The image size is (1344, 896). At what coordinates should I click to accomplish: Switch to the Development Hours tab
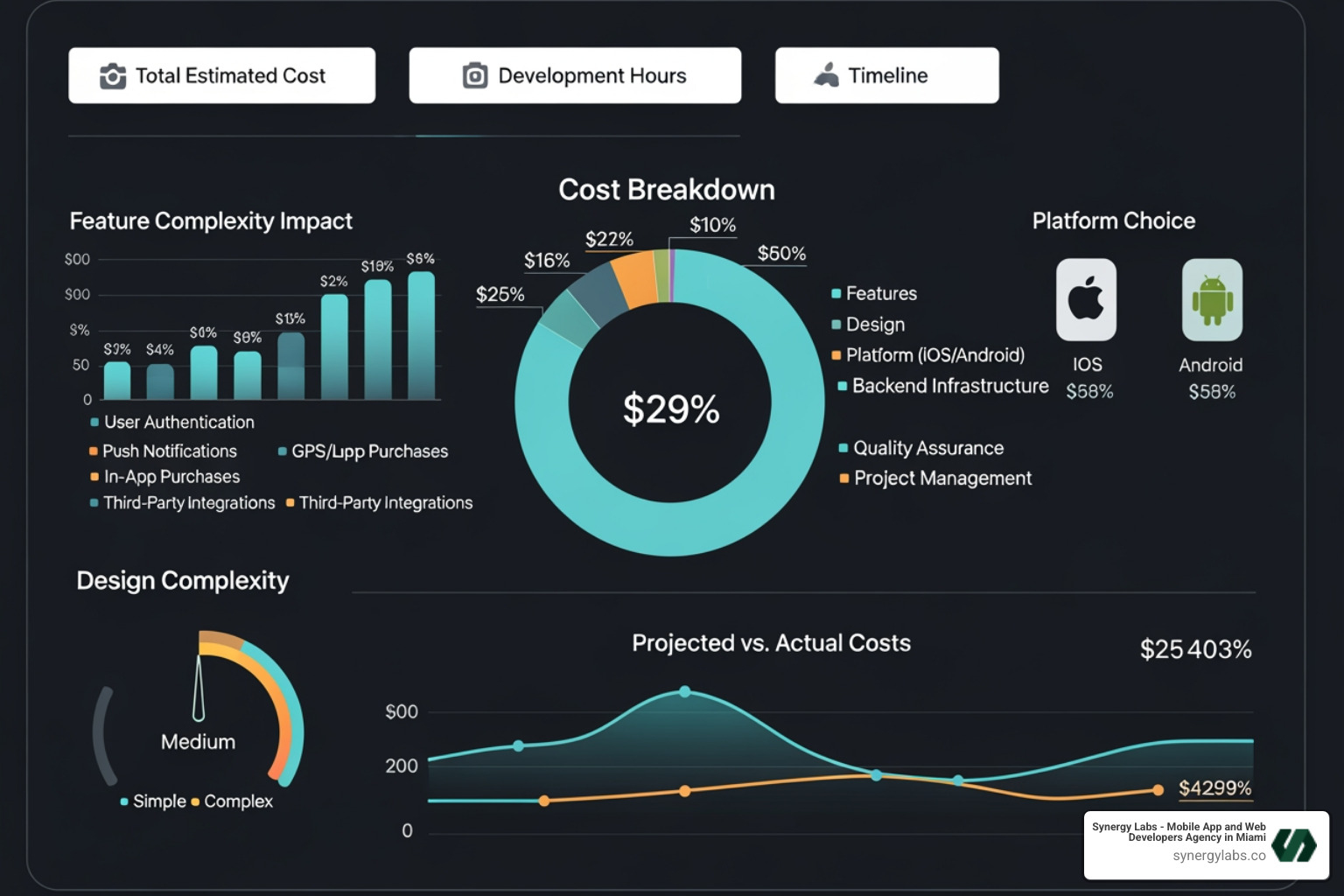pyautogui.click(x=575, y=75)
